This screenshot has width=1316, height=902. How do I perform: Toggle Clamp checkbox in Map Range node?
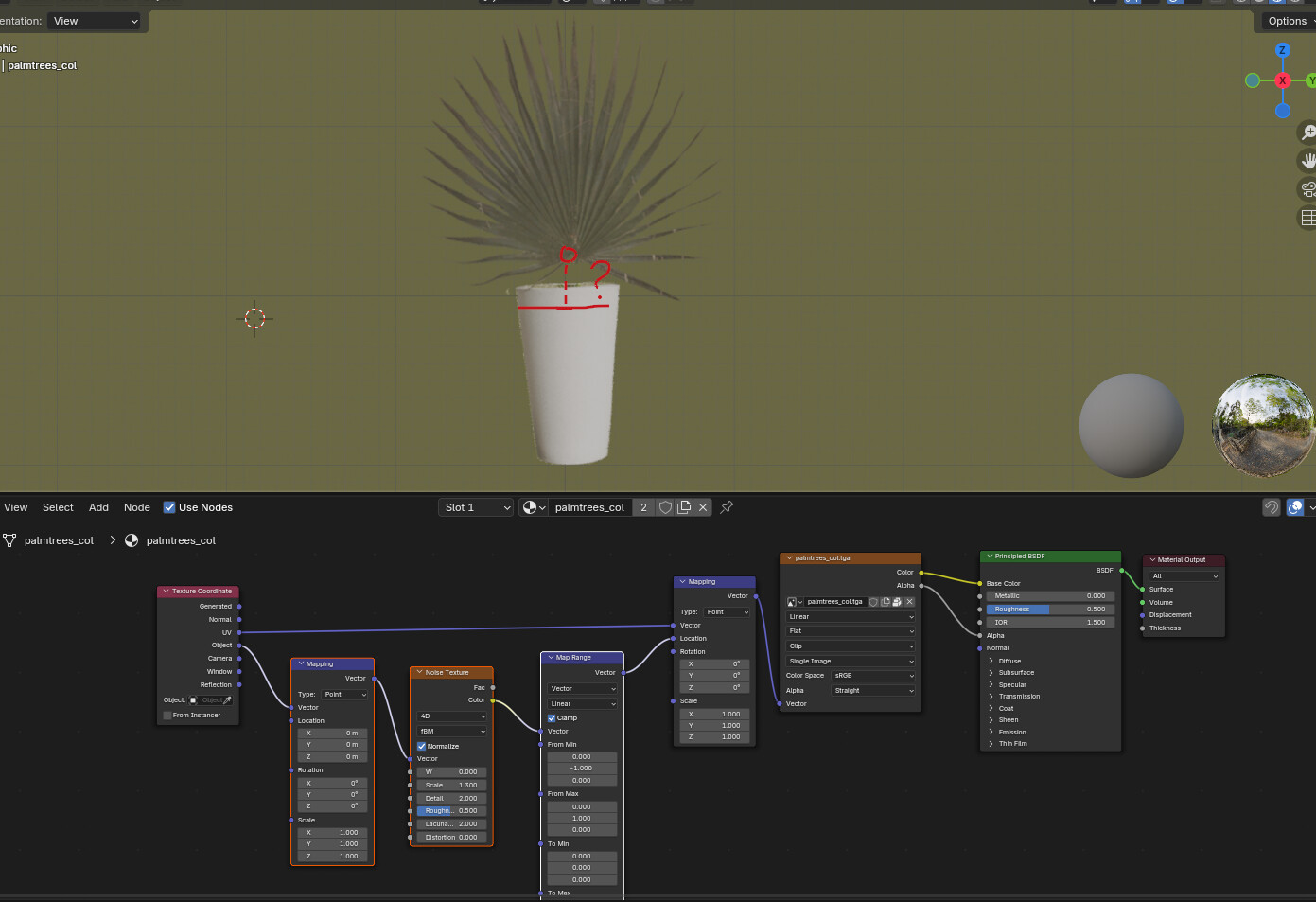tap(552, 717)
